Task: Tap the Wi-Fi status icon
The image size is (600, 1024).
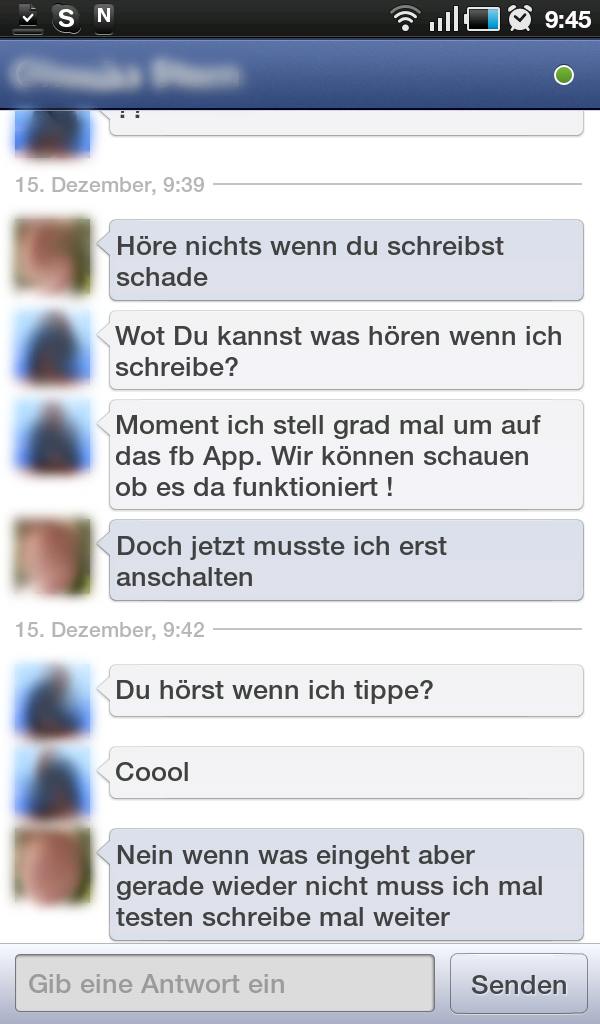Action: 405,18
